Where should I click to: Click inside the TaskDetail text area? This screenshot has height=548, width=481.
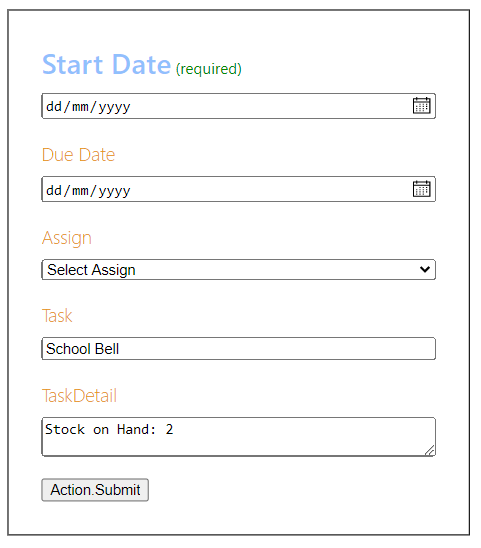(x=238, y=437)
